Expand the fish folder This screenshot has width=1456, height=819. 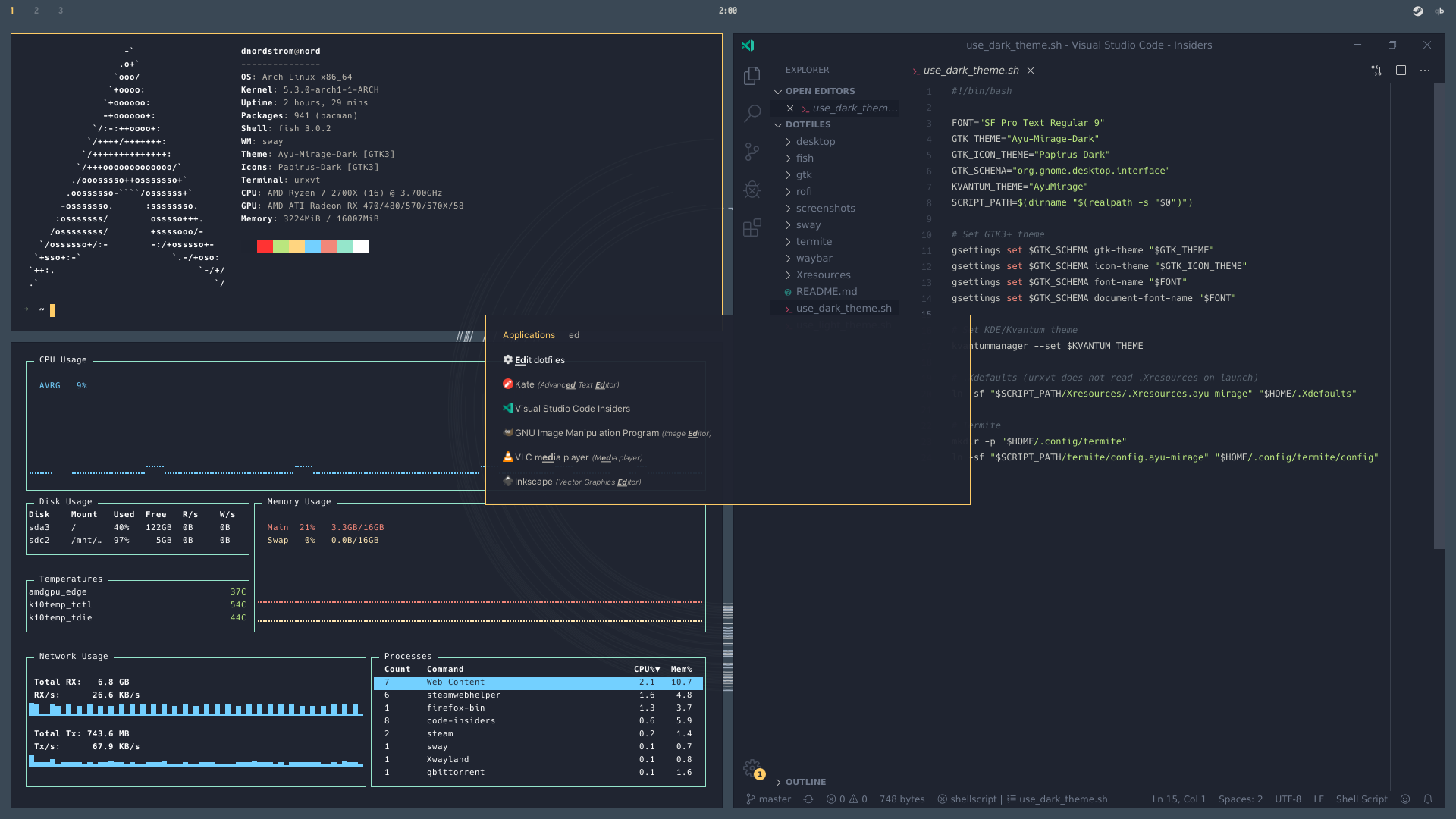pyautogui.click(x=834, y=158)
